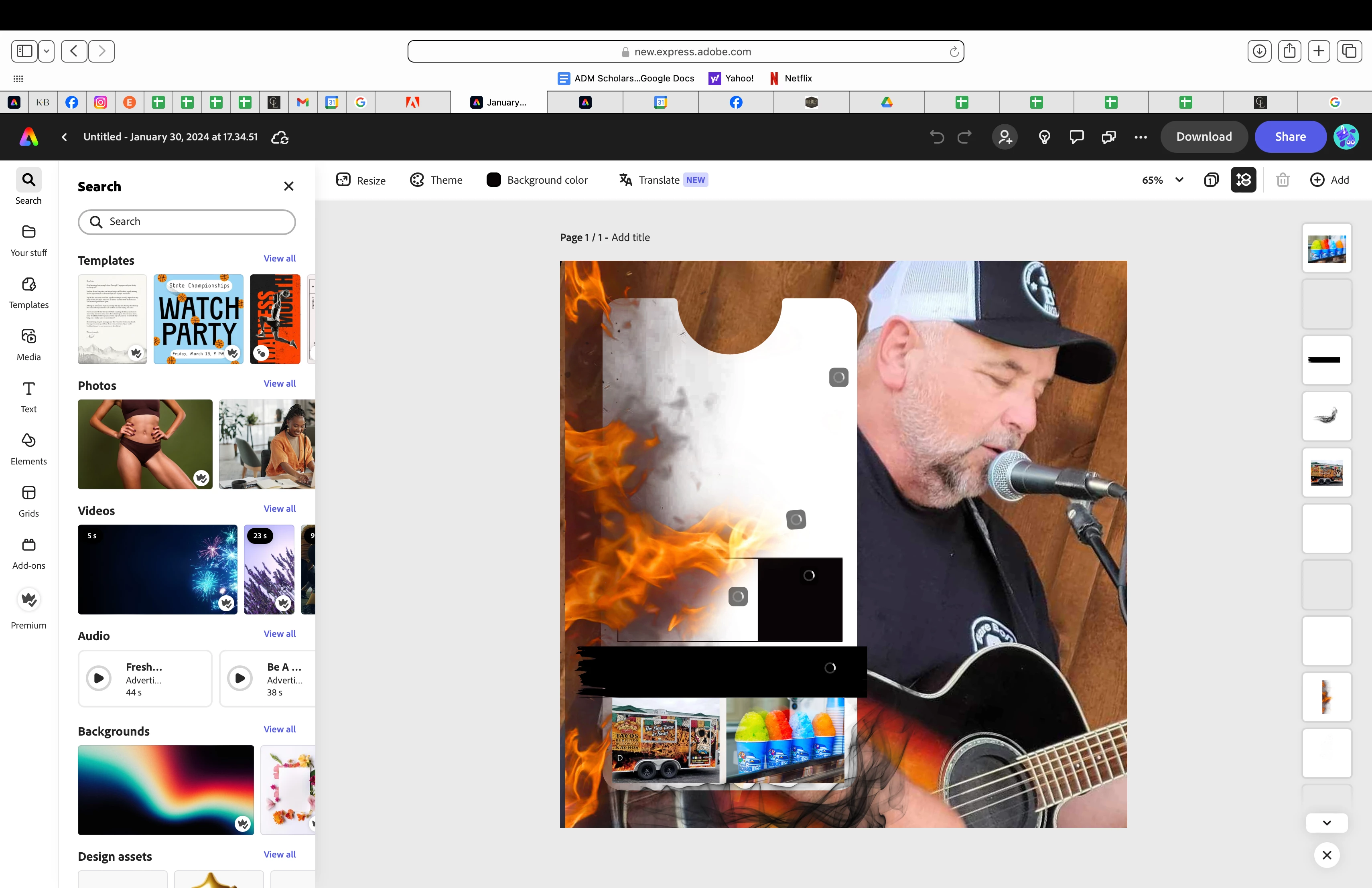
Task: Expand layer list with down chevron
Action: tap(1326, 822)
